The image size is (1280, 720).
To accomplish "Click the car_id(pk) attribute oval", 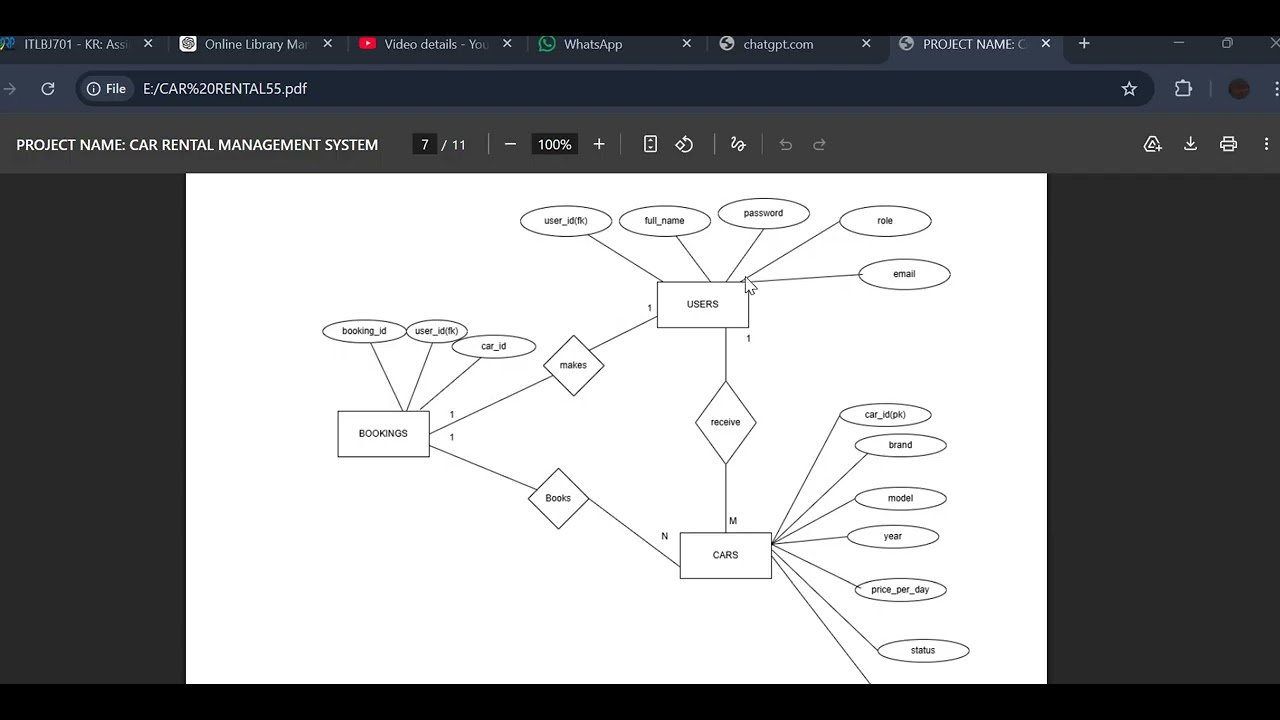I will 885,414.
